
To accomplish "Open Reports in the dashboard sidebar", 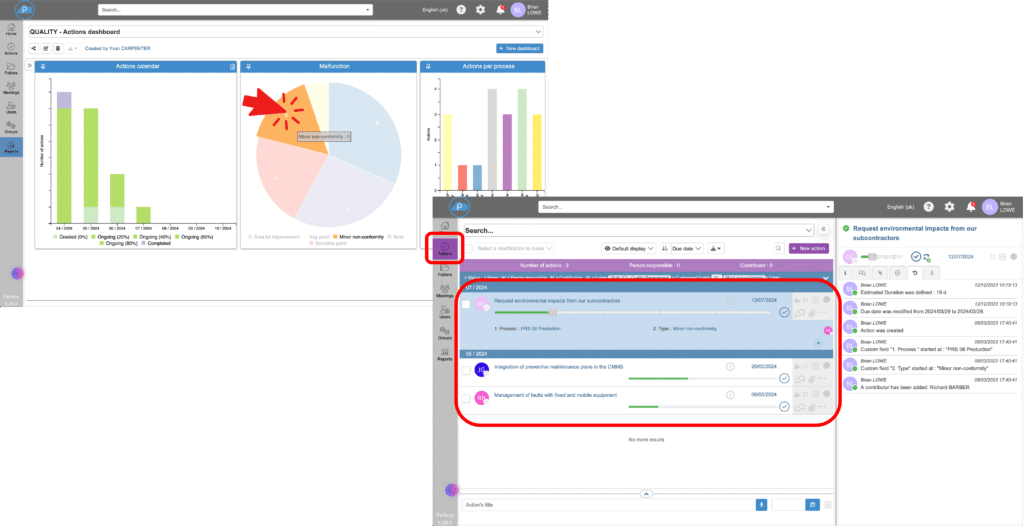I will click(11, 148).
